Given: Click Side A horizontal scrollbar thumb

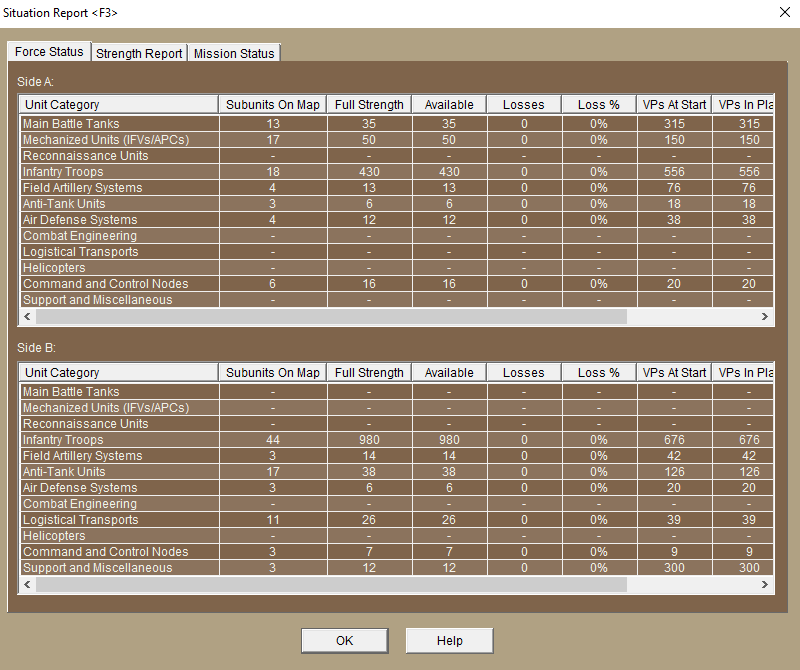Looking at the screenshot, I should (x=331, y=316).
